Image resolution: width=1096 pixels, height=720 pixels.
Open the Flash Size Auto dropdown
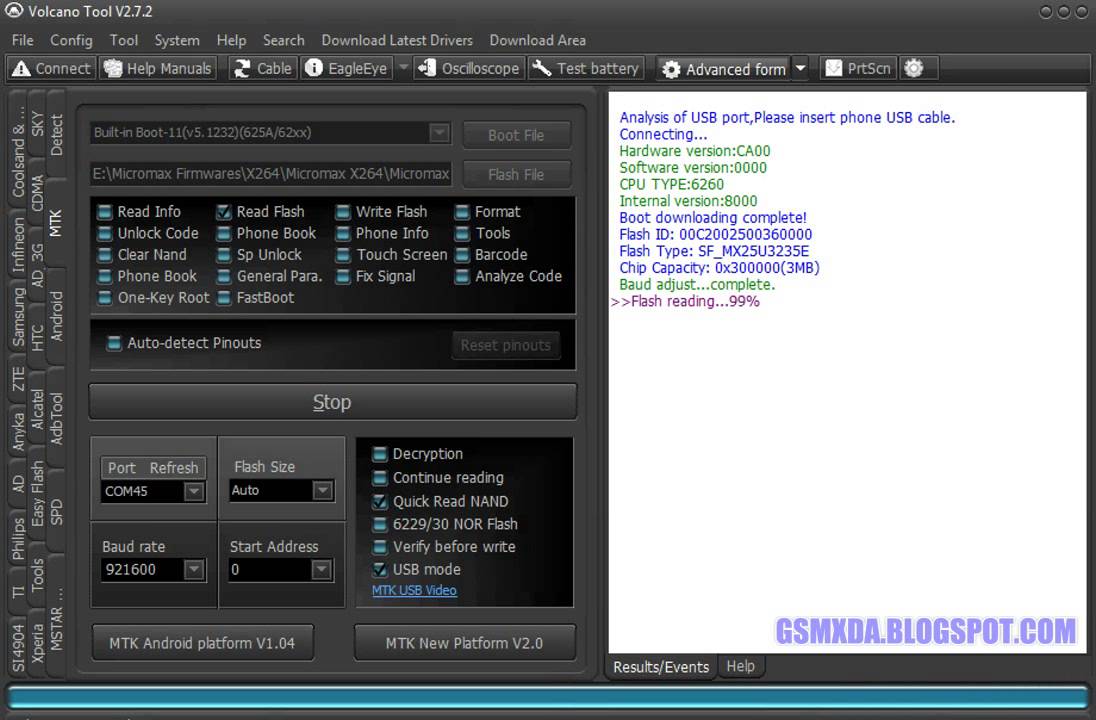(322, 491)
